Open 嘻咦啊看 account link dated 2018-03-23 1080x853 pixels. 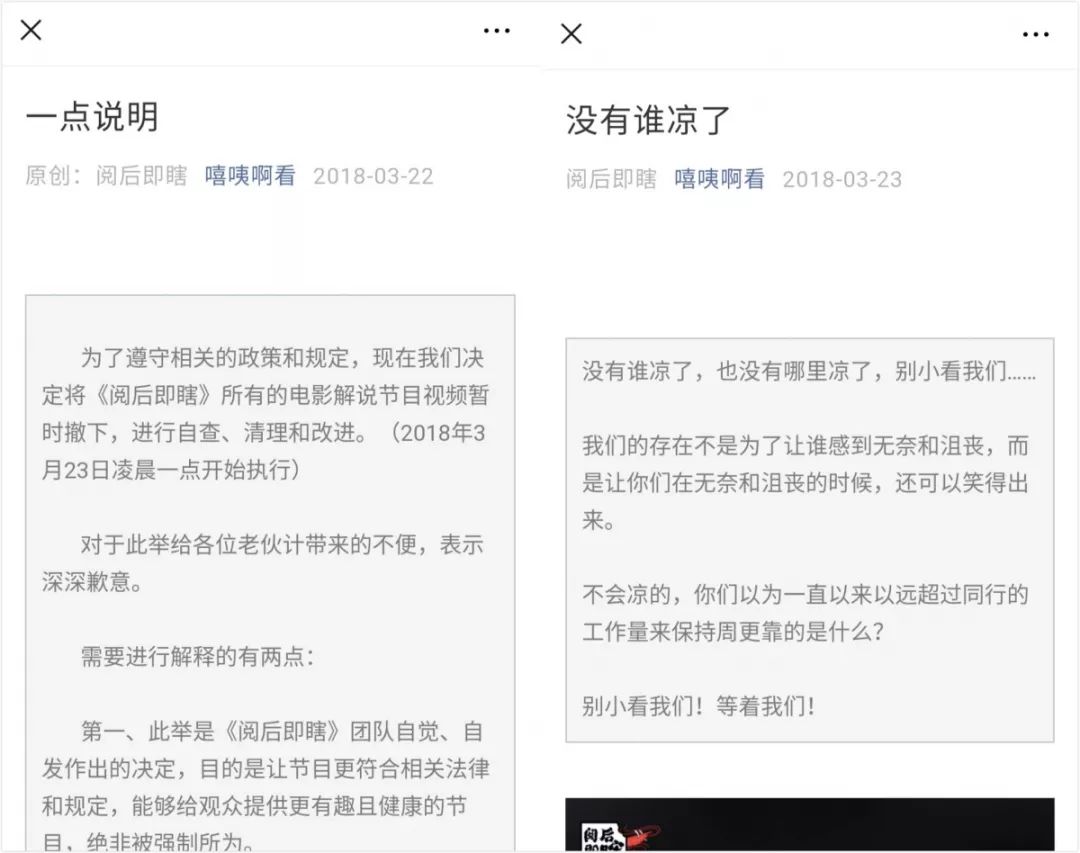click(719, 179)
